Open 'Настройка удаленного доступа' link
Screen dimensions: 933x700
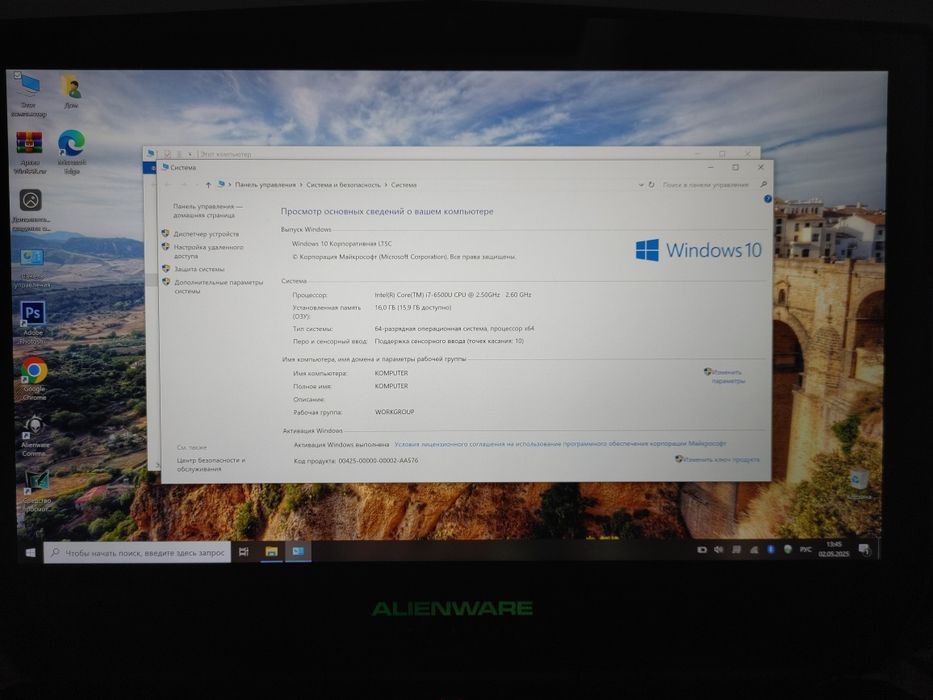208,251
